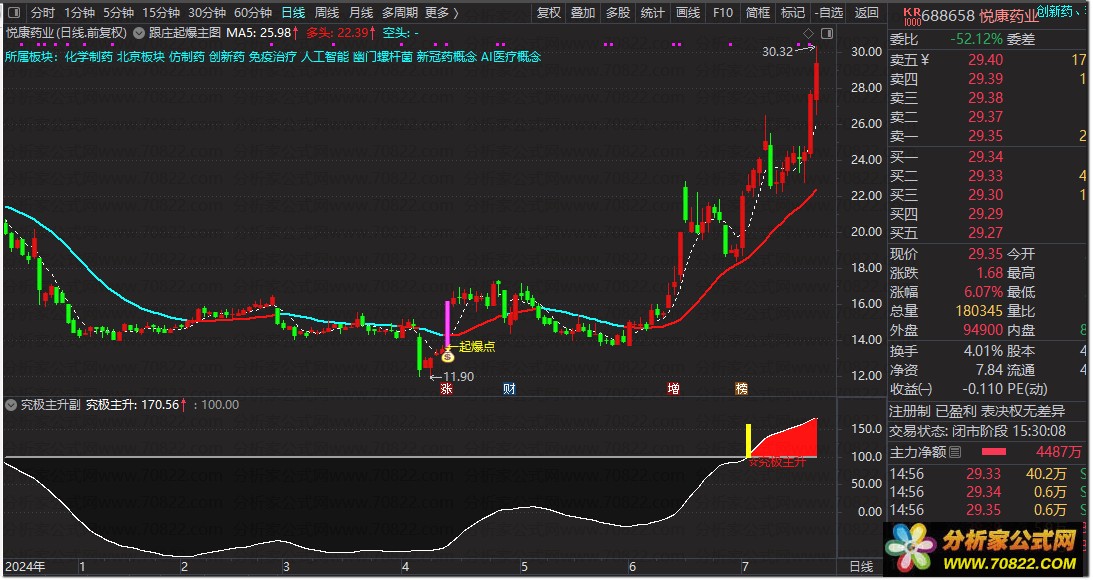Switch to 周线 weekly chart
Image resolution: width=1093 pixels, height=580 pixels.
327,13
